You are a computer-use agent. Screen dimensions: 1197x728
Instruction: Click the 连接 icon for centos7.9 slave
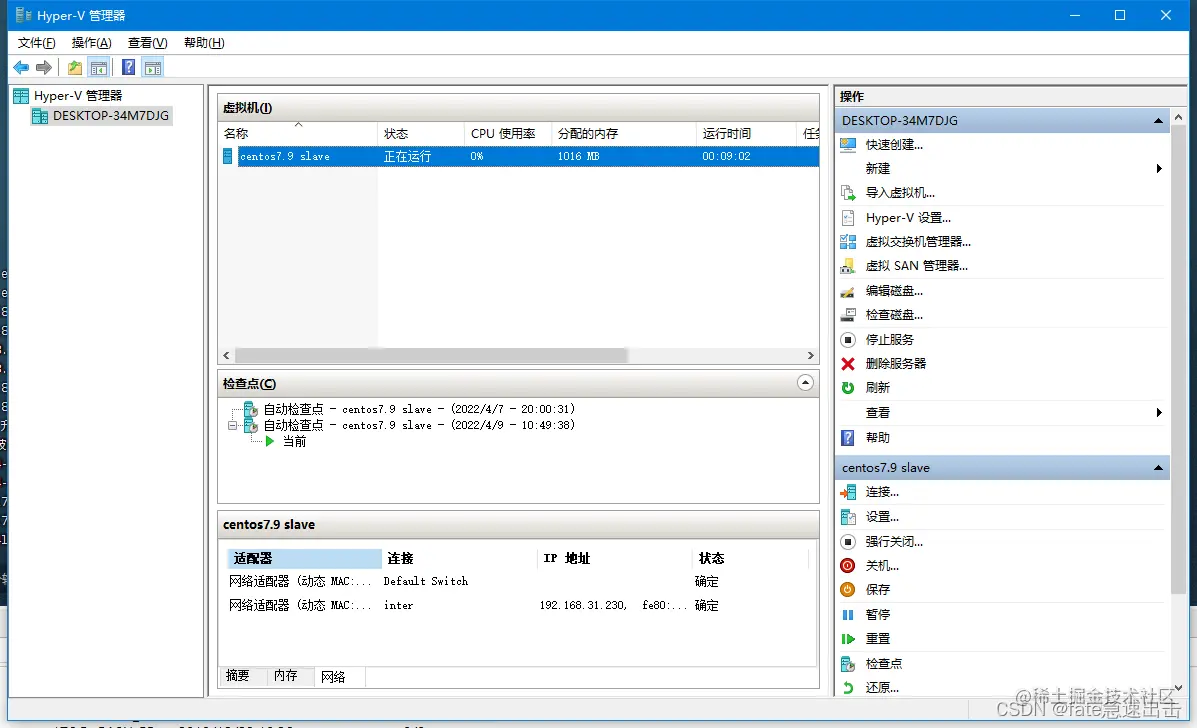click(848, 492)
